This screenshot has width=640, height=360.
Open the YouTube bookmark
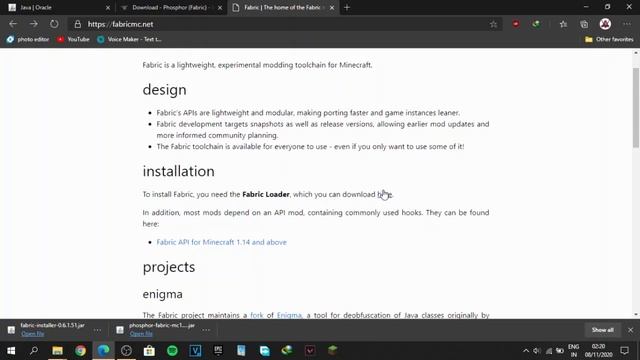[x=73, y=39]
